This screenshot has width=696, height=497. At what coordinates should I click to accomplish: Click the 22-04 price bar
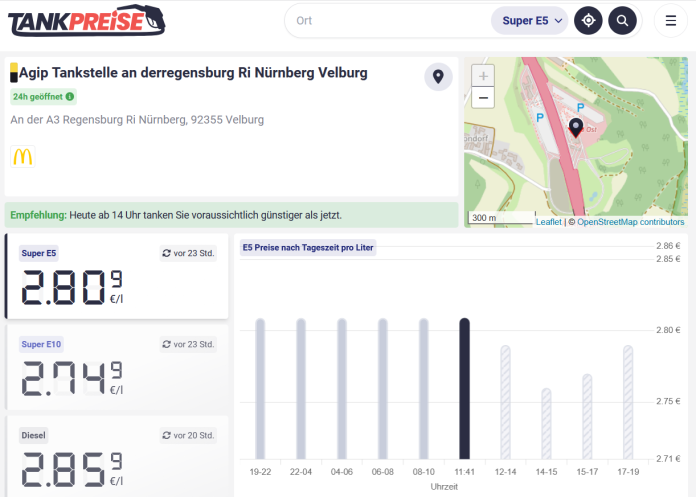point(301,389)
